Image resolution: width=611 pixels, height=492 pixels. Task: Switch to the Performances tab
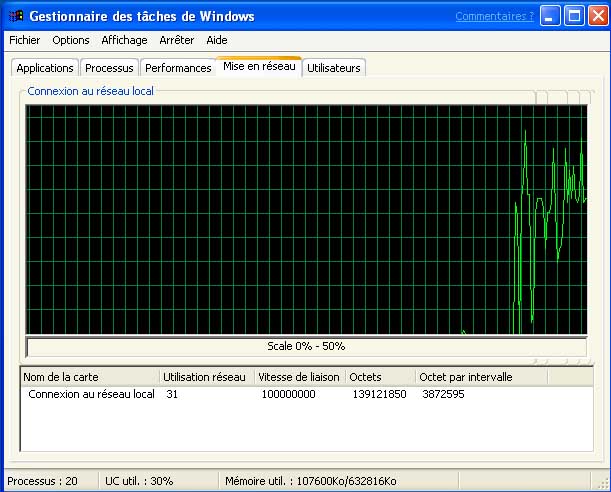[178, 68]
